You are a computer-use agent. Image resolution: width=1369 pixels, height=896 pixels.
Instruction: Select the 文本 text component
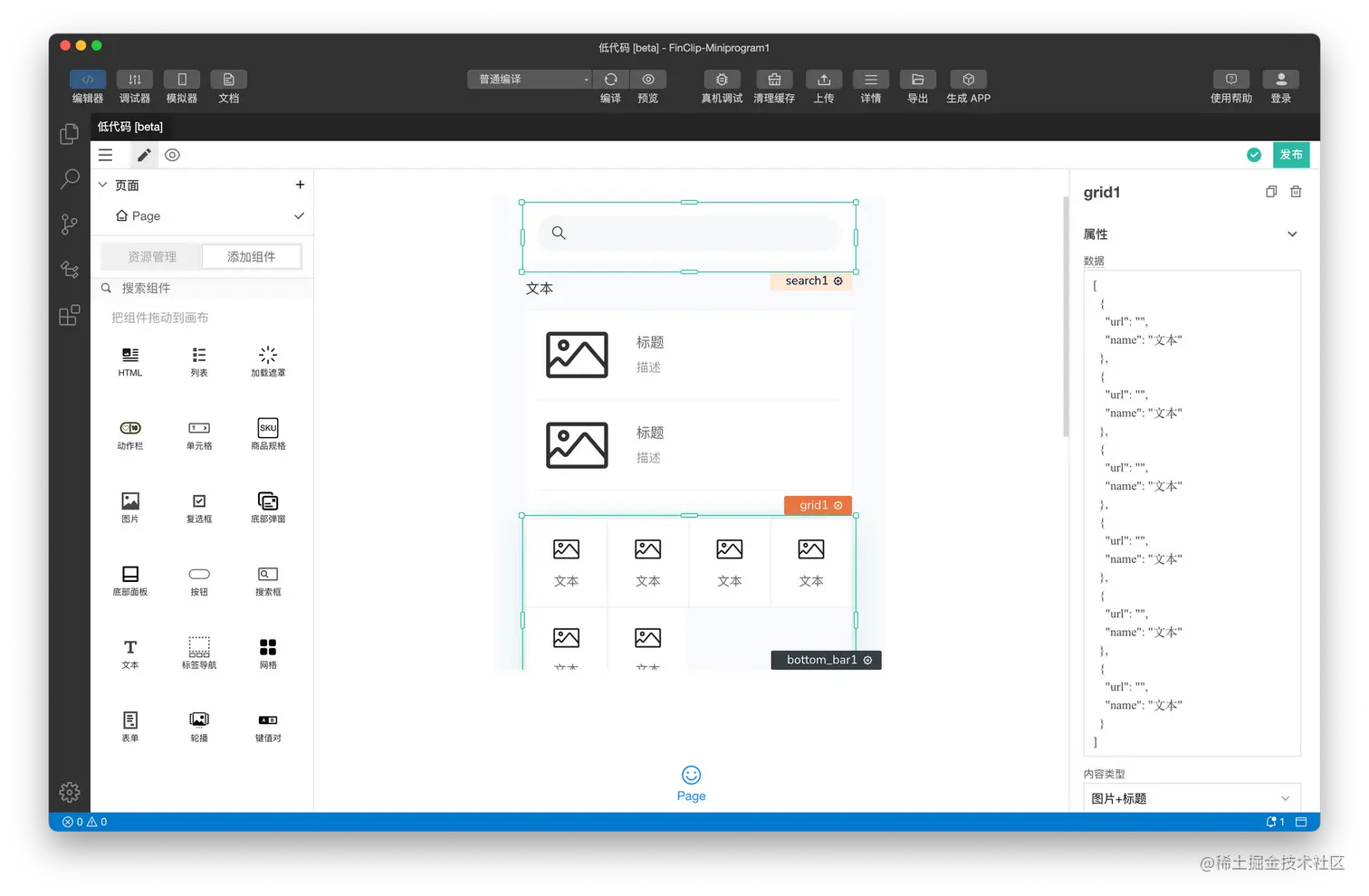click(130, 654)
